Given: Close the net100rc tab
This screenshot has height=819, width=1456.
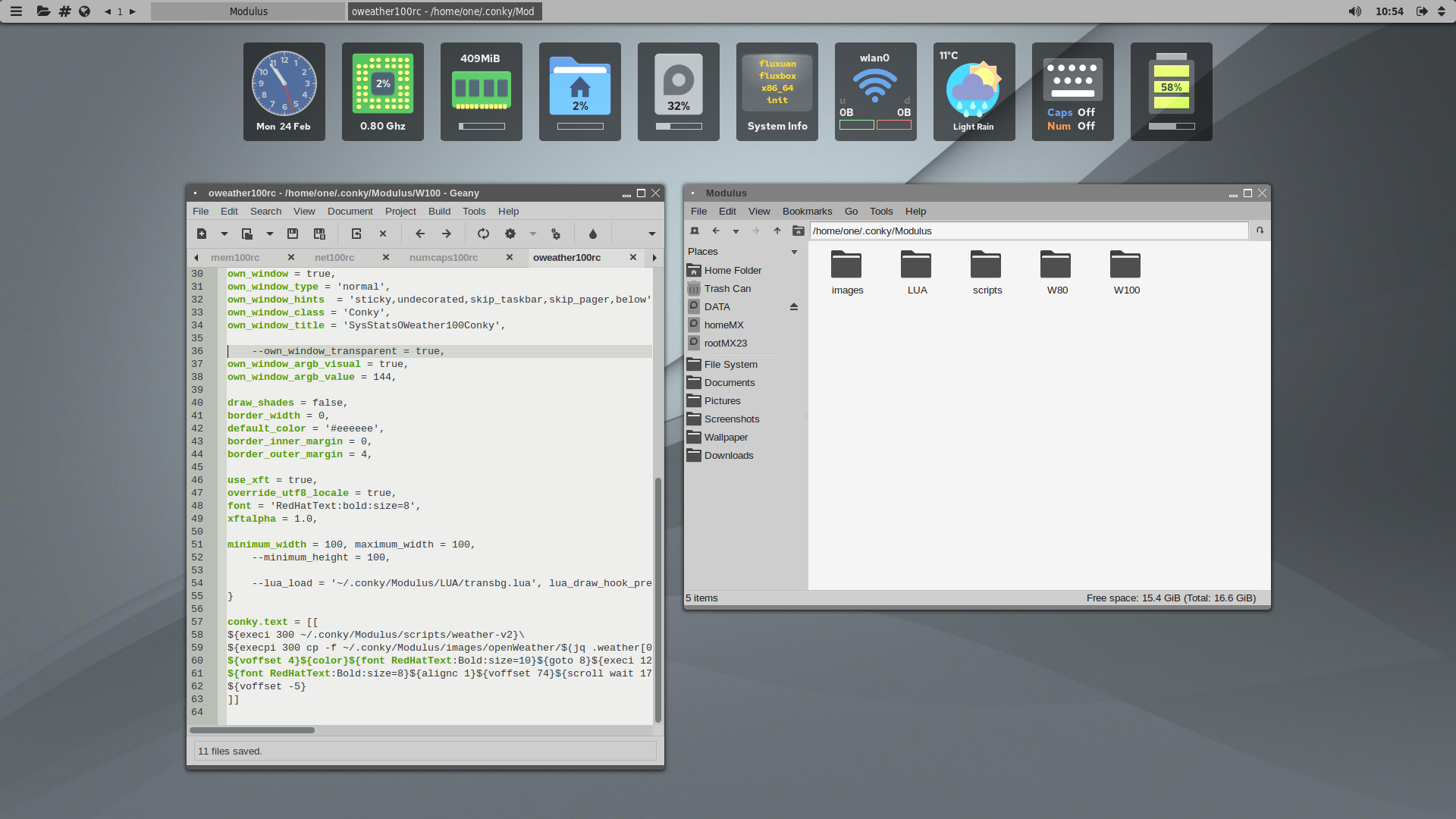Looking at the screenshot, I should pyautogui.click(x=386, y=258).
